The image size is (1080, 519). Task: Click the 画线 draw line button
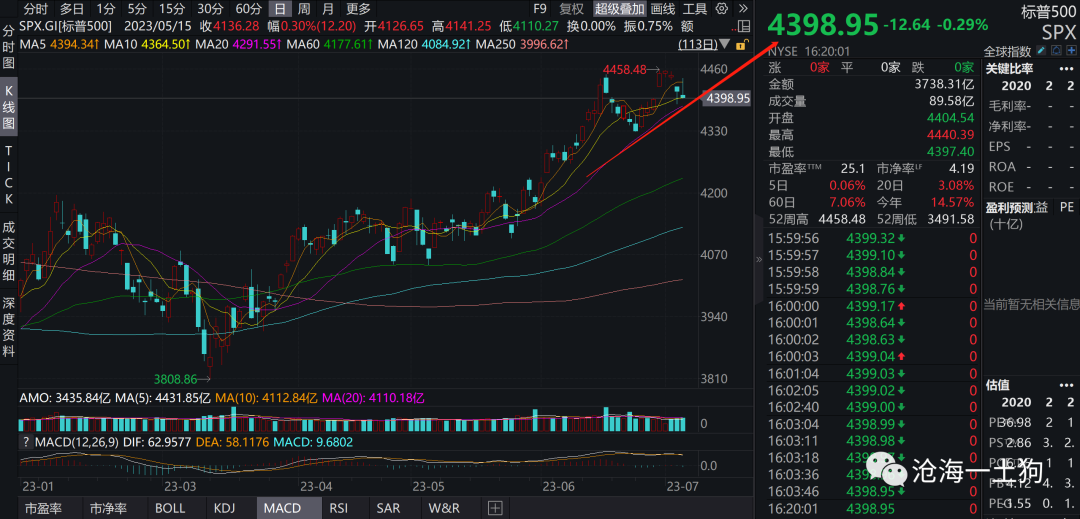coord(664,8)
